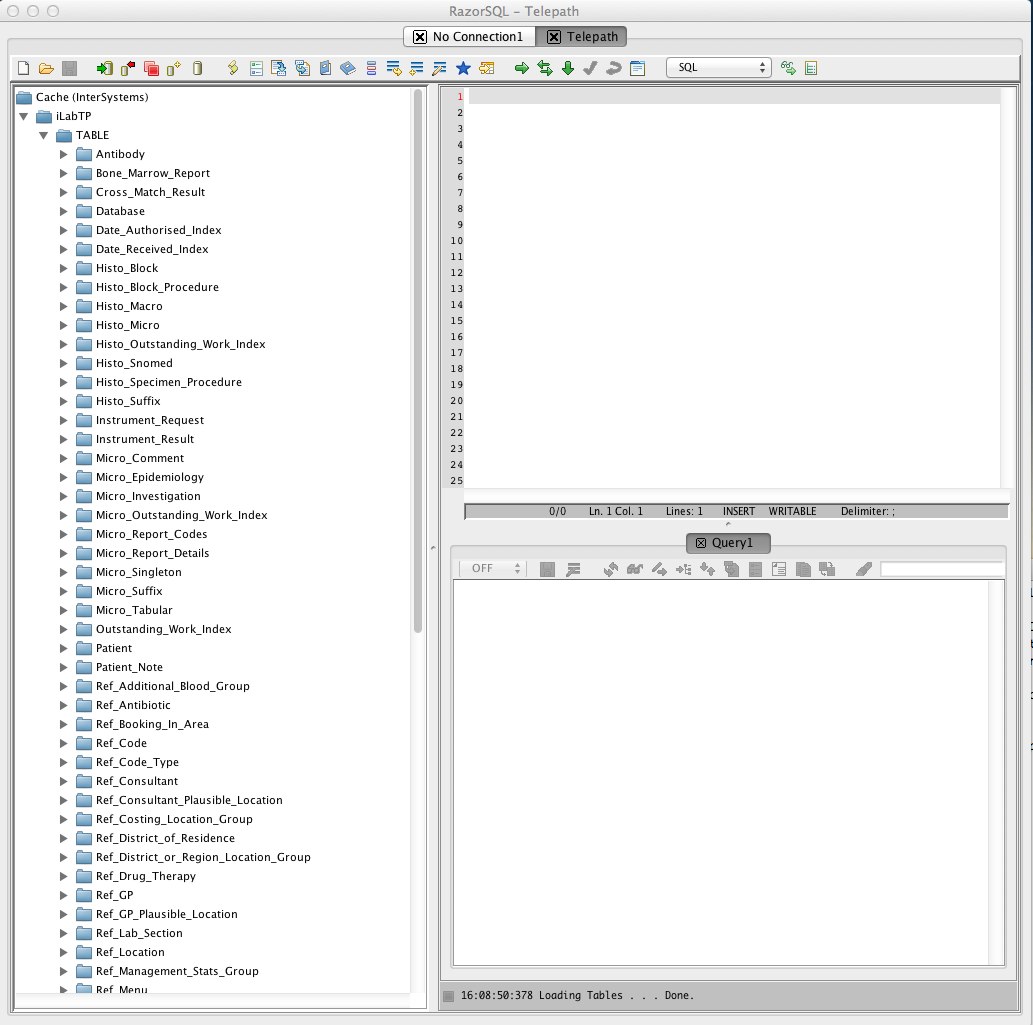Screen dimensions: 1033x1025
Task: Expand the Antibody table node
Action: [x=63, y=154]
